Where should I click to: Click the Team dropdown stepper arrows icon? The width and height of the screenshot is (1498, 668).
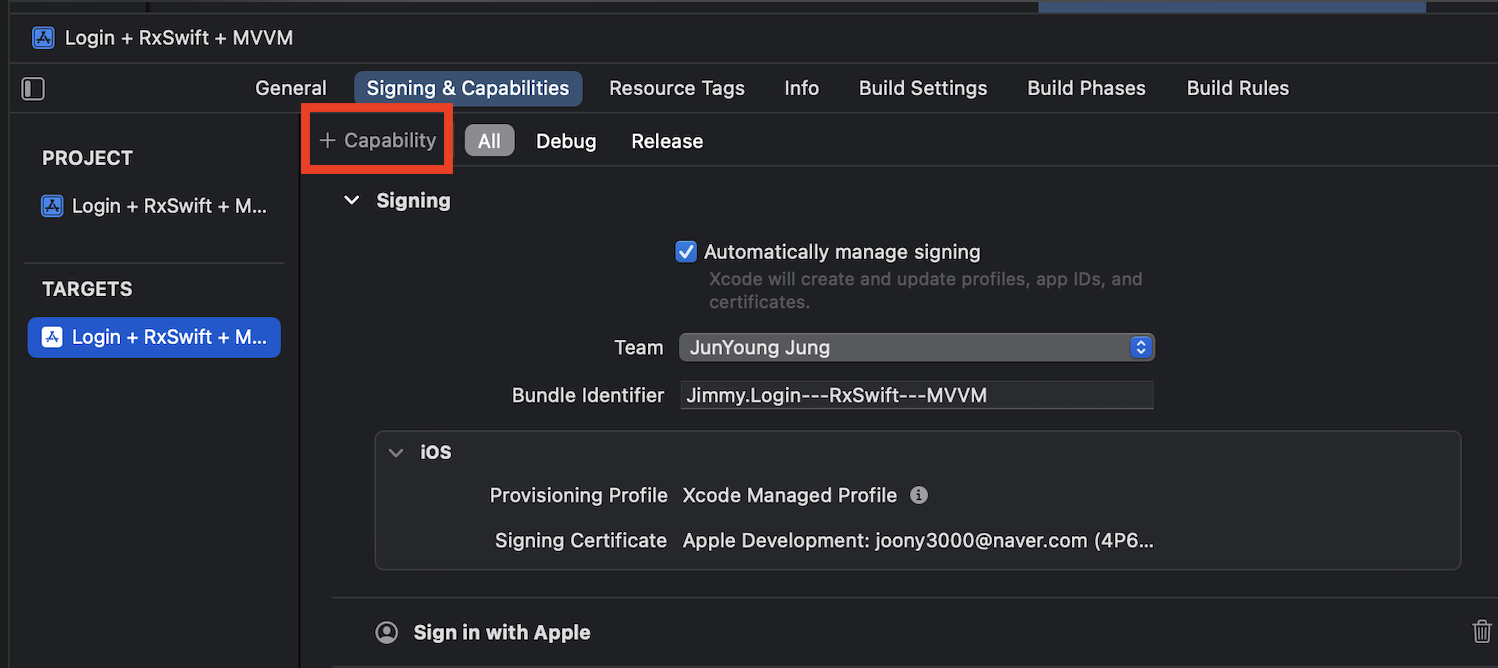tap(1140, 347)
